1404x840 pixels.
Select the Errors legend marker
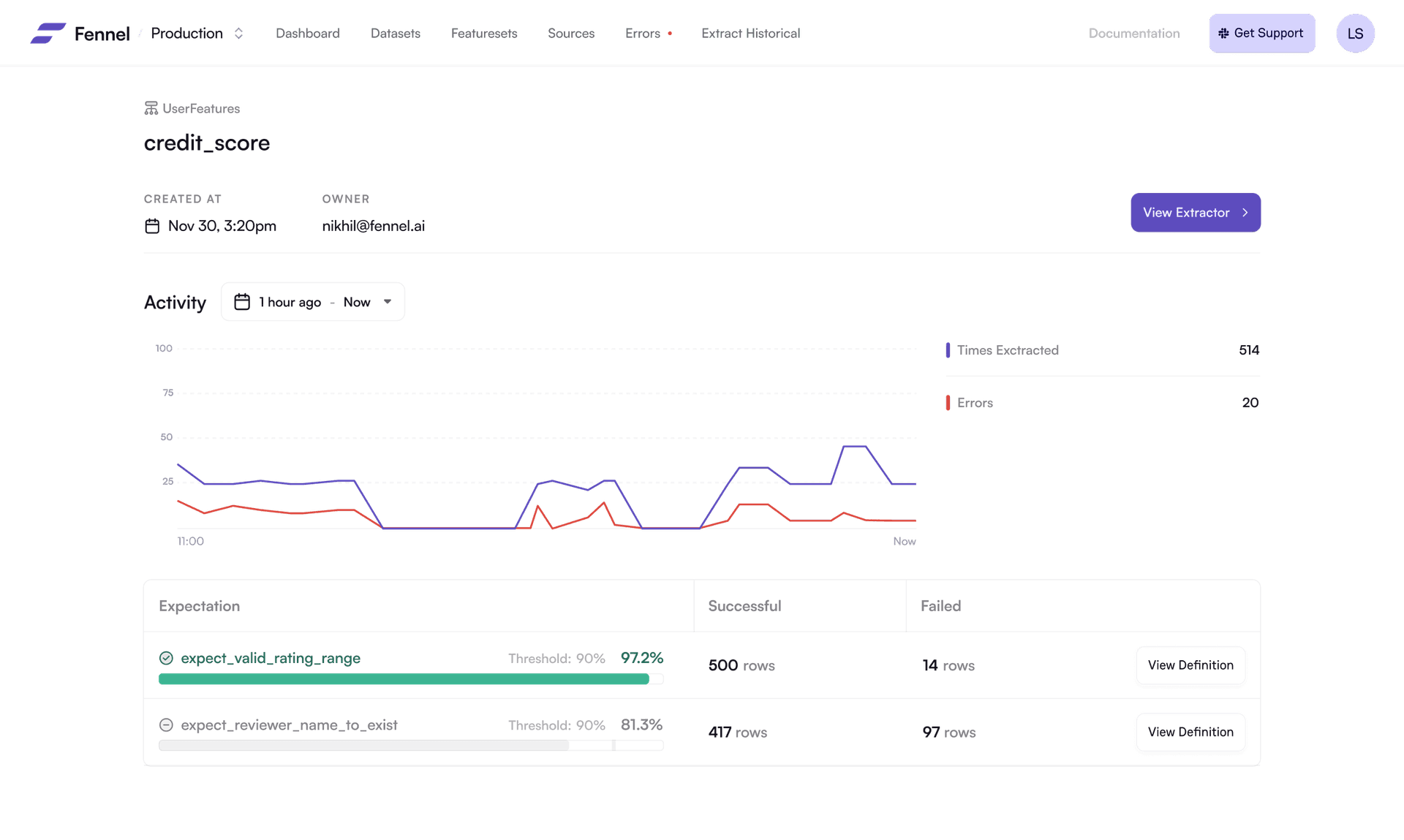(948, 402)
